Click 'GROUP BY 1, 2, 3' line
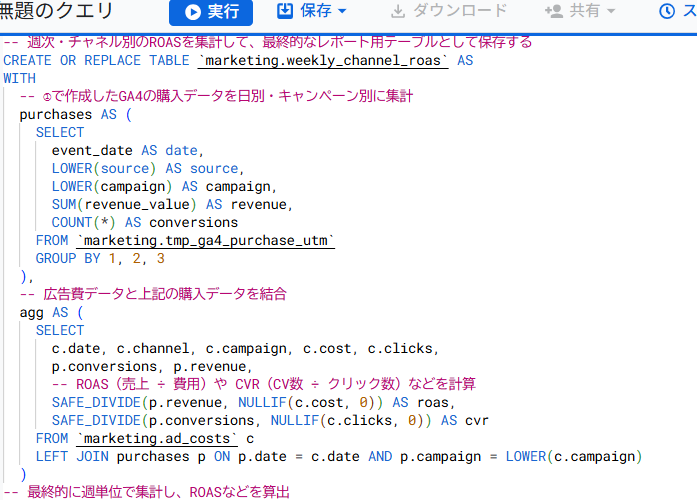 [100, 258]
